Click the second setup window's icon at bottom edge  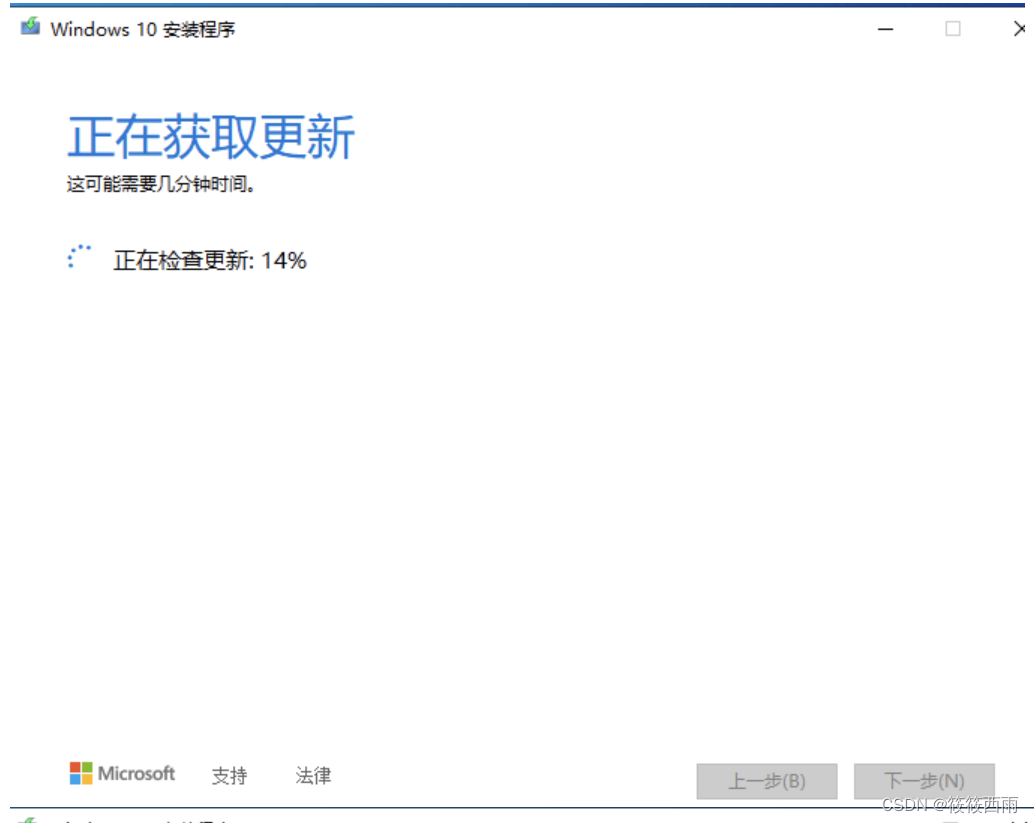[26, 820]
